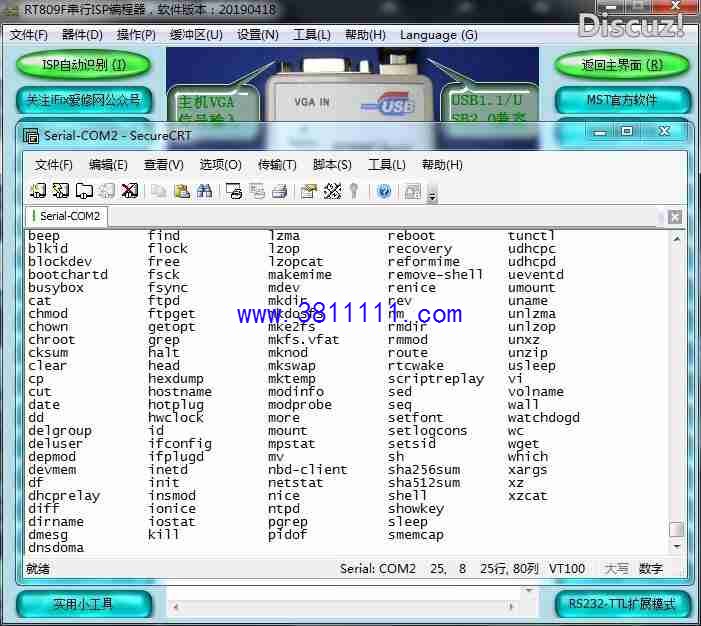Click the 'watchdogd' entry in terminal
Viewport: 701px width, 626px height.
tap(544, 418)
